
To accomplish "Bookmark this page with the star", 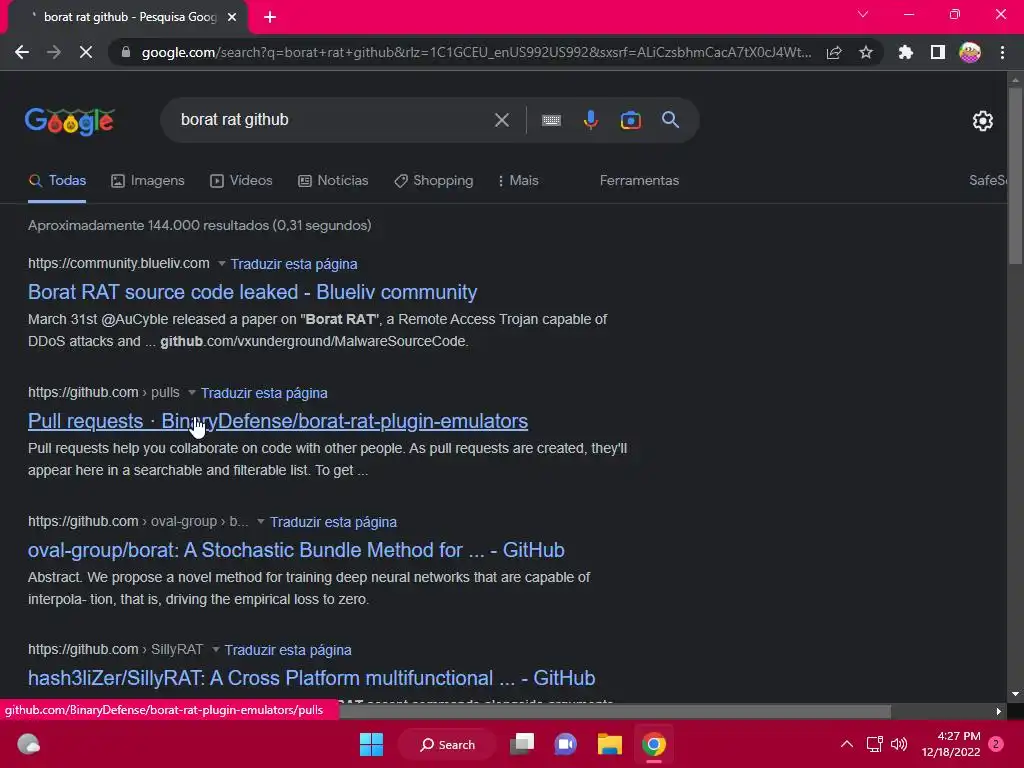I will coord(866,52).
